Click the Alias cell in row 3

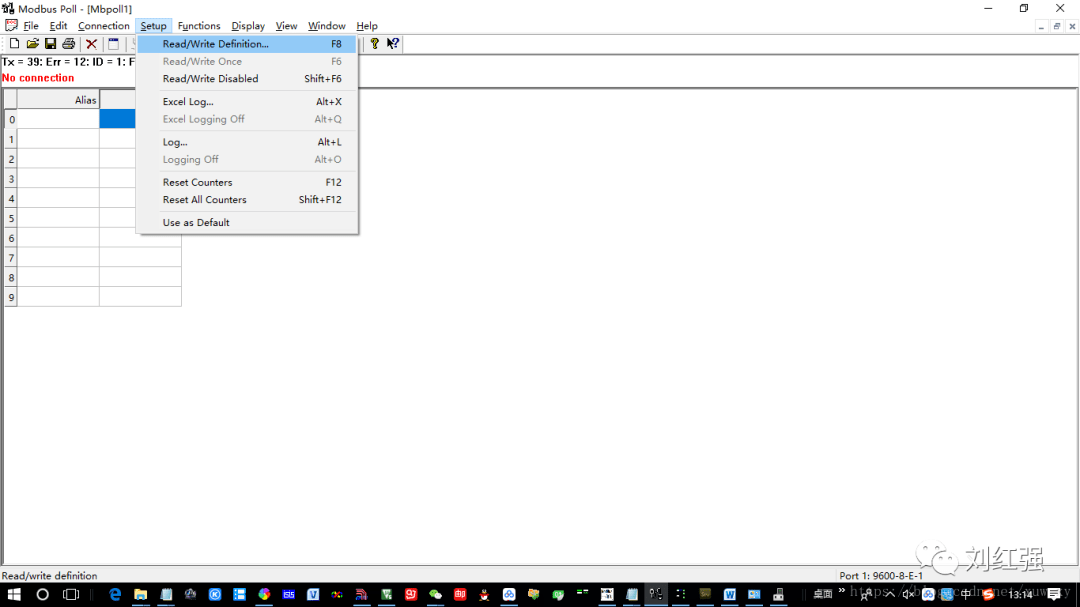pos(58,179)
